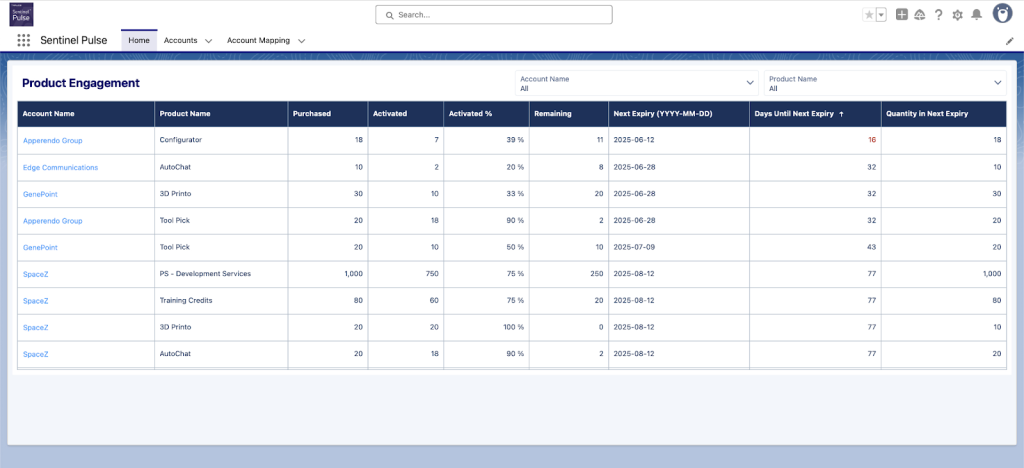
Task: Open the Help question mark icon
Action: pyautogui.click(x=938, y=15)
